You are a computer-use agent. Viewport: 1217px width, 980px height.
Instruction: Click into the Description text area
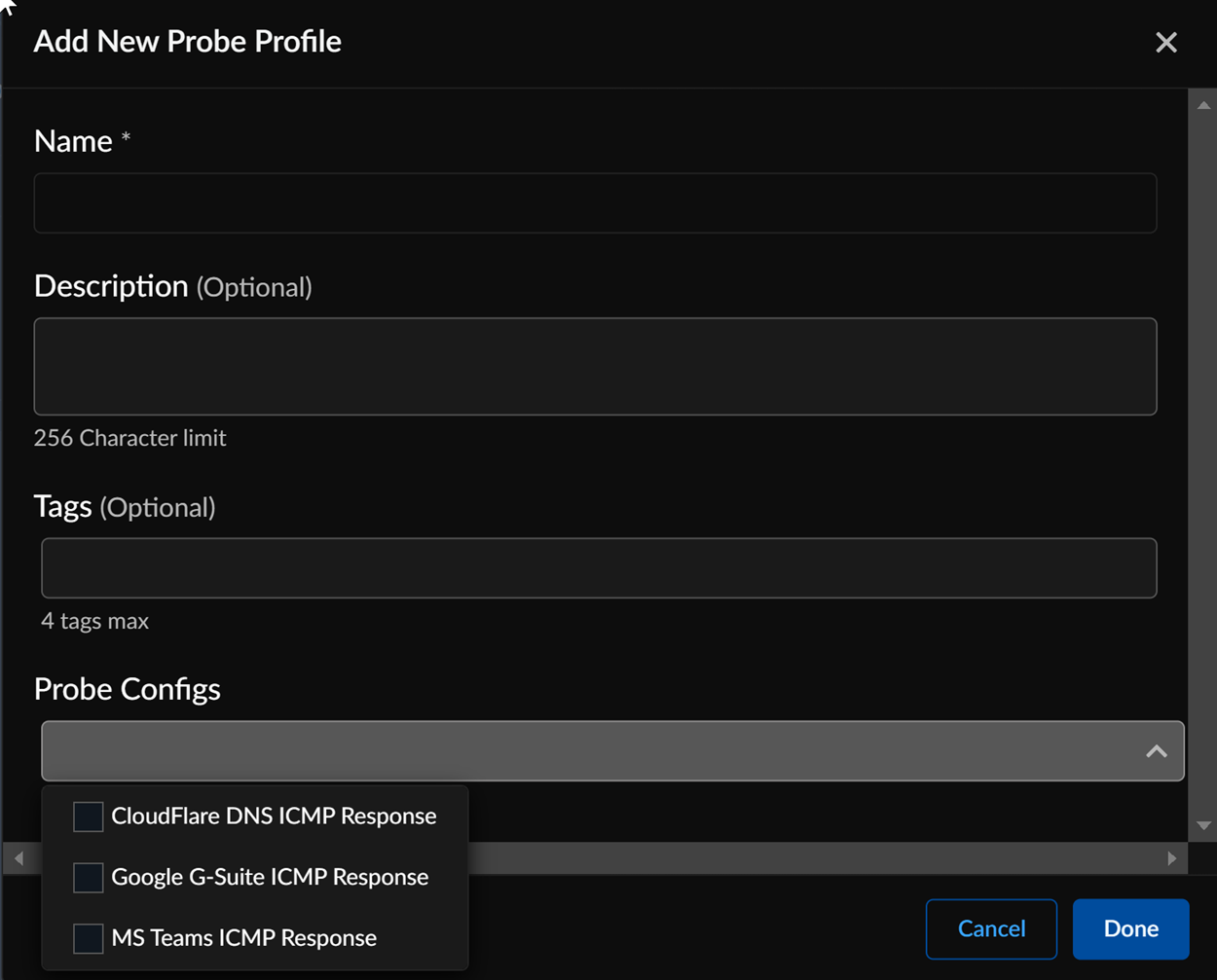click(595, 367)
